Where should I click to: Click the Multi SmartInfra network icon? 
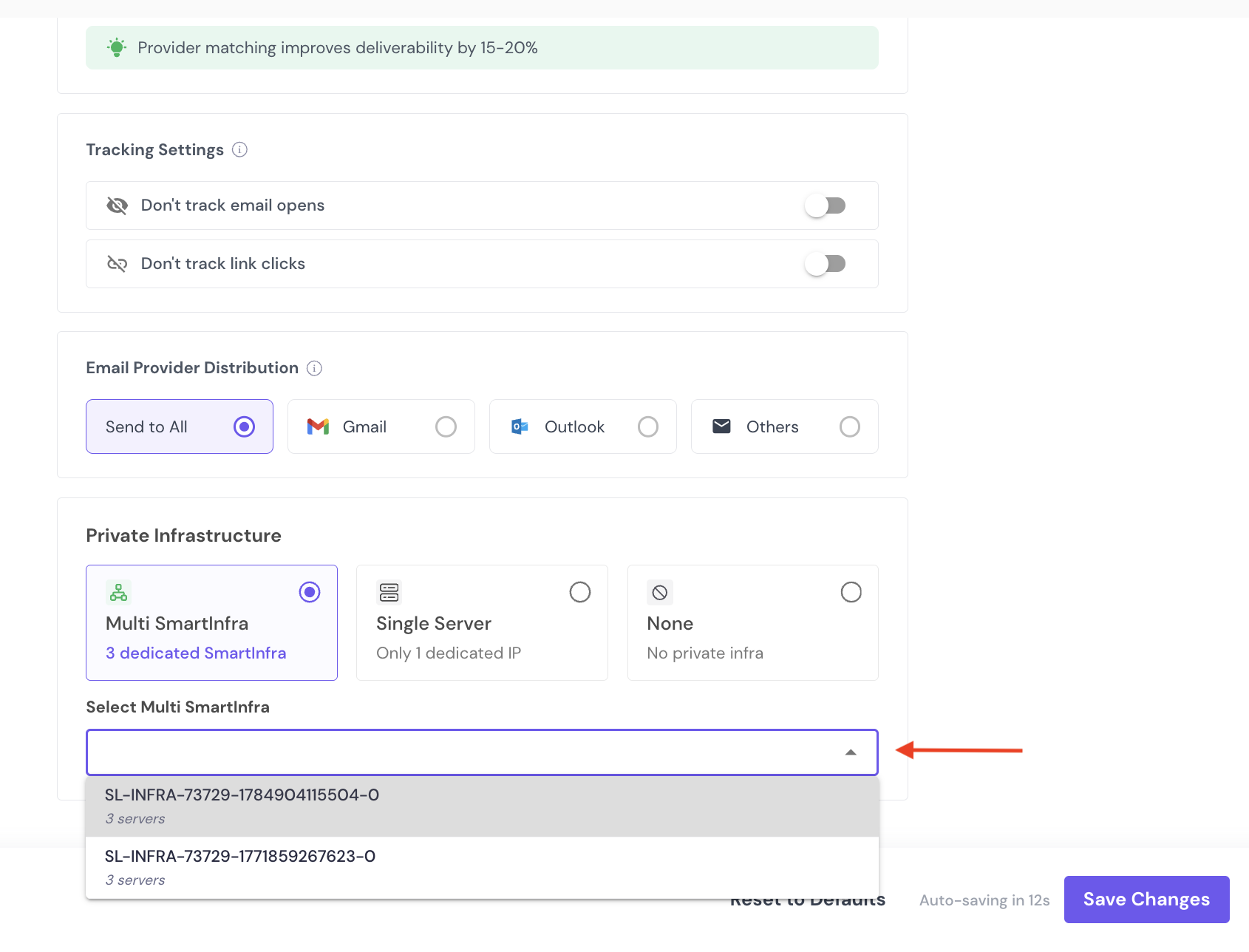point(118,592)
